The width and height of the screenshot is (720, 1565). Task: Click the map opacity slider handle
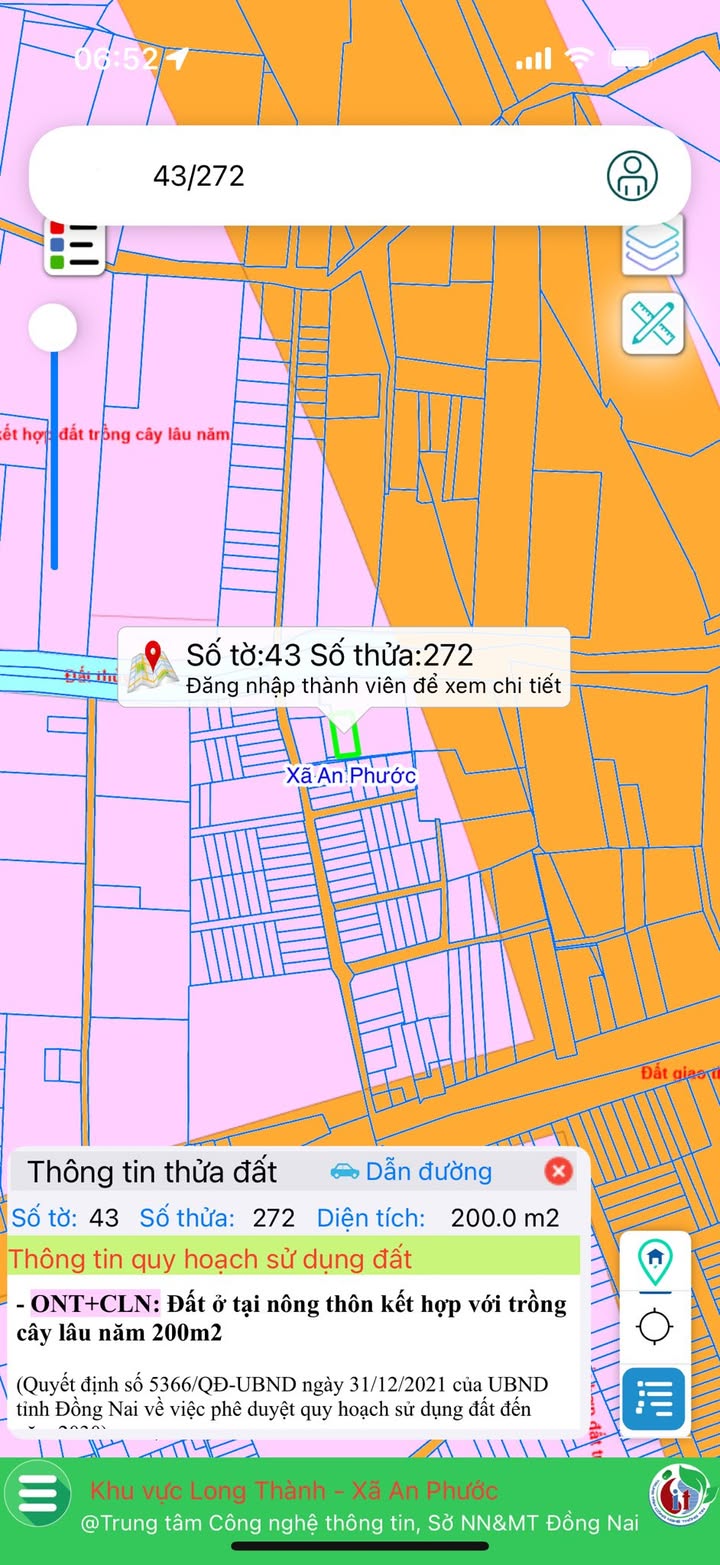pos(53,328)
